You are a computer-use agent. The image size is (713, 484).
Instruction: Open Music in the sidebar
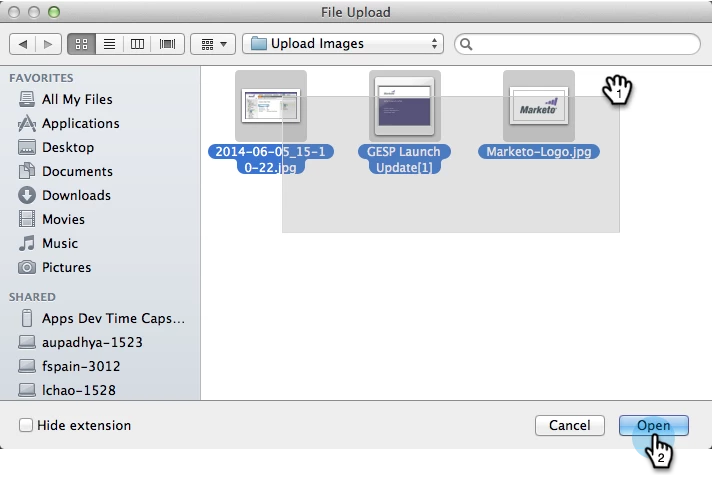pyautogui.click(x=60, y=243)
